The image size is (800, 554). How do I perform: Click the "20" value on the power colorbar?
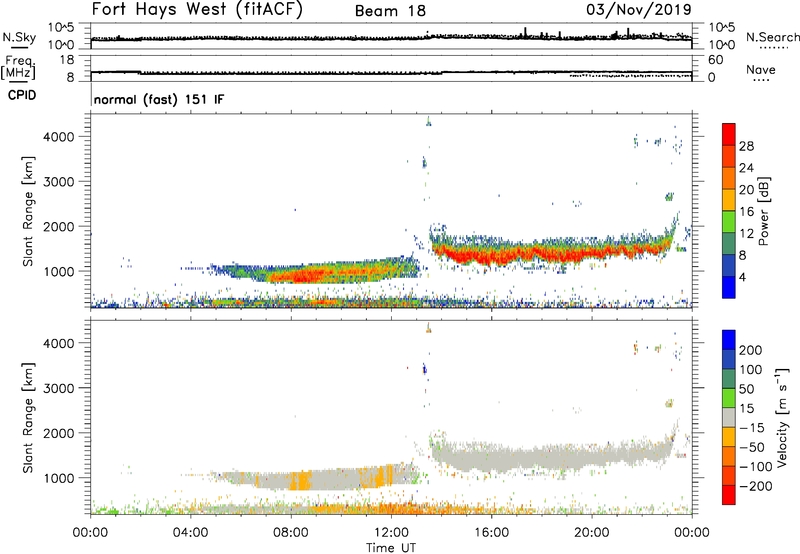(746, 190)
